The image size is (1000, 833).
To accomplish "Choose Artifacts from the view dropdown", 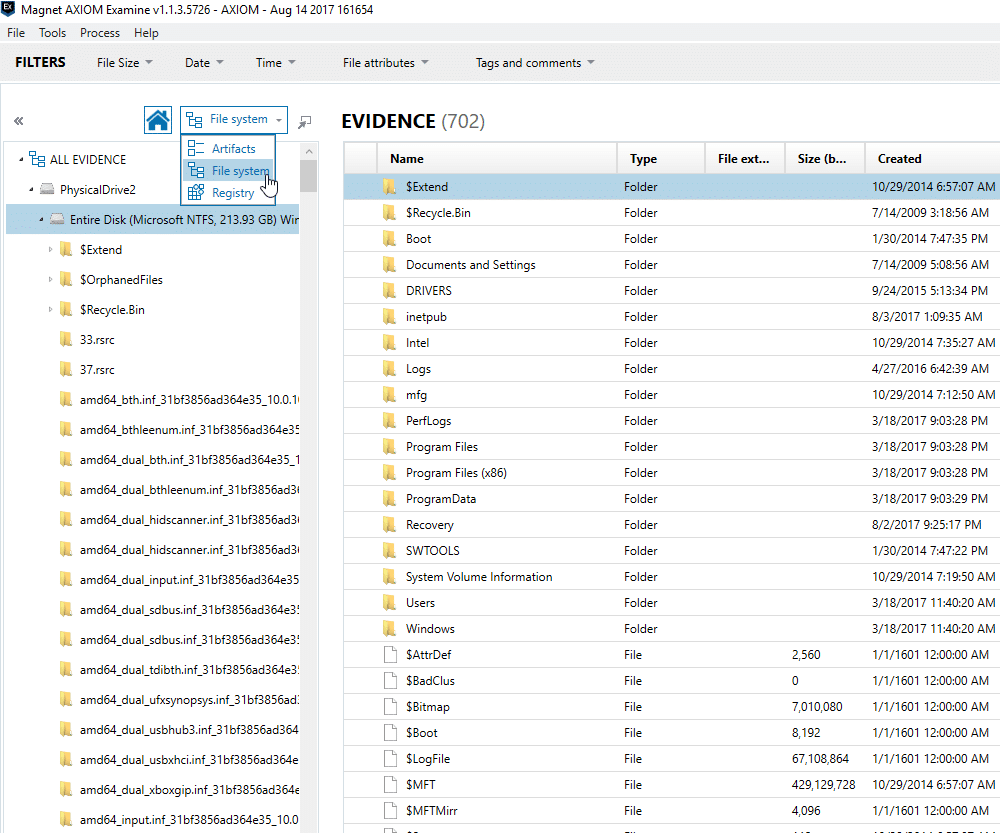I will (228, 149).
